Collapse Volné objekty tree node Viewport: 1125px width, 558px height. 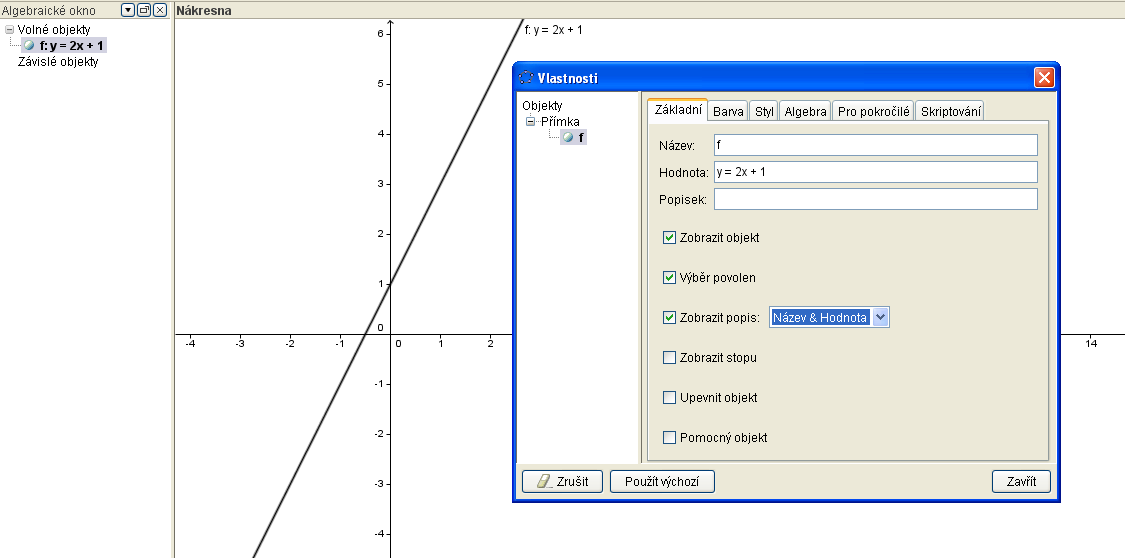tap(9, 29)
